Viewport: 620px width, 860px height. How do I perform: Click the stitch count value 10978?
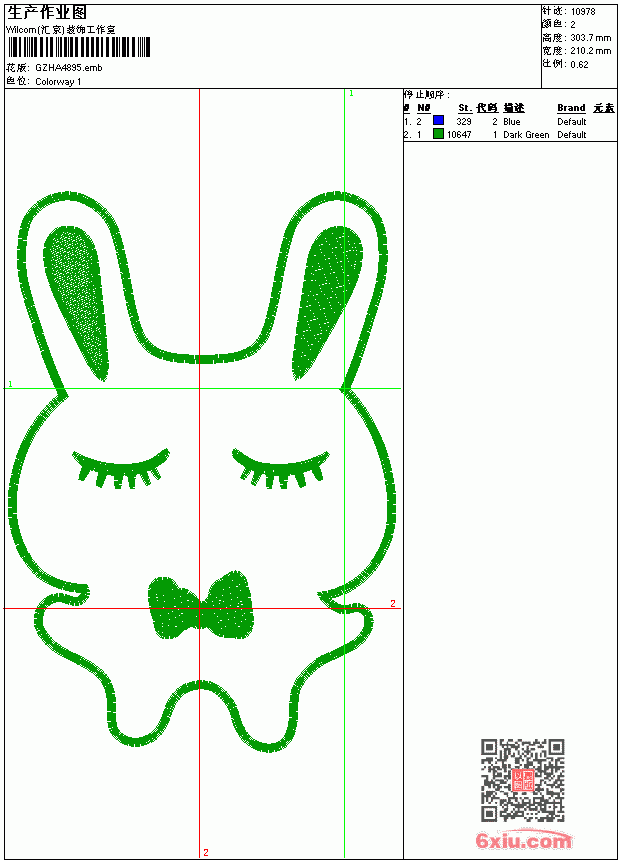coord(583,12)
